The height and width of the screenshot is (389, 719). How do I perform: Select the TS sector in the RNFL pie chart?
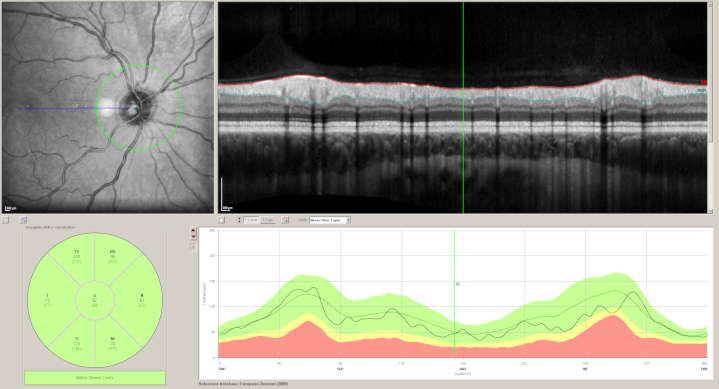76,257
